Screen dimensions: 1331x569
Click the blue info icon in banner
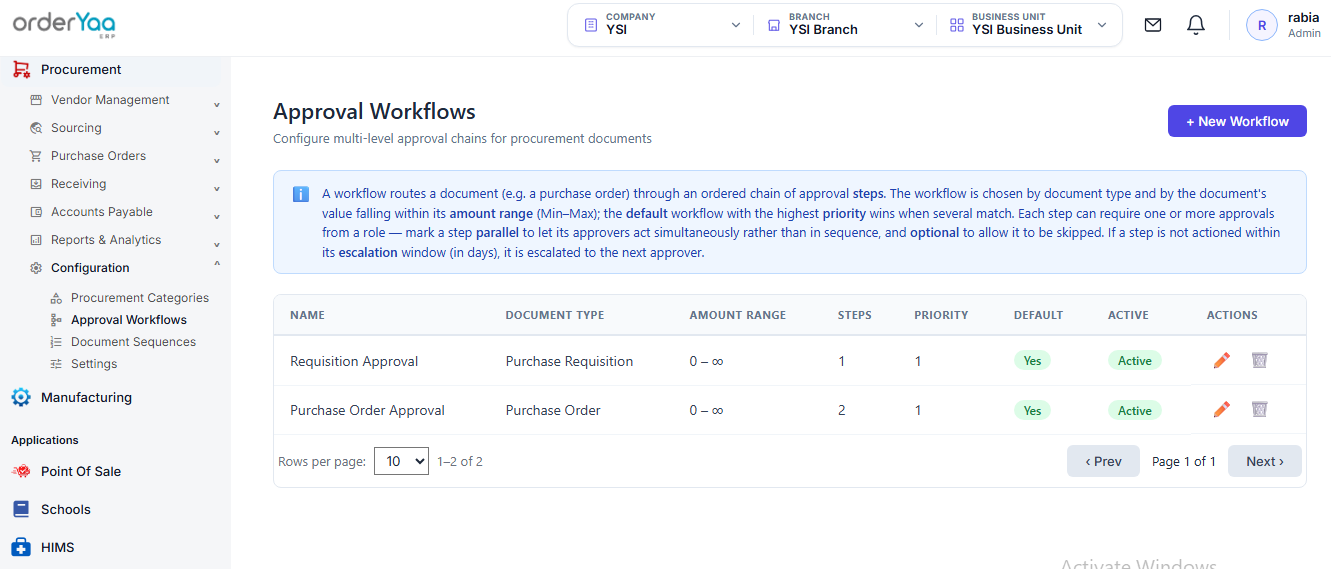[301, 194]
